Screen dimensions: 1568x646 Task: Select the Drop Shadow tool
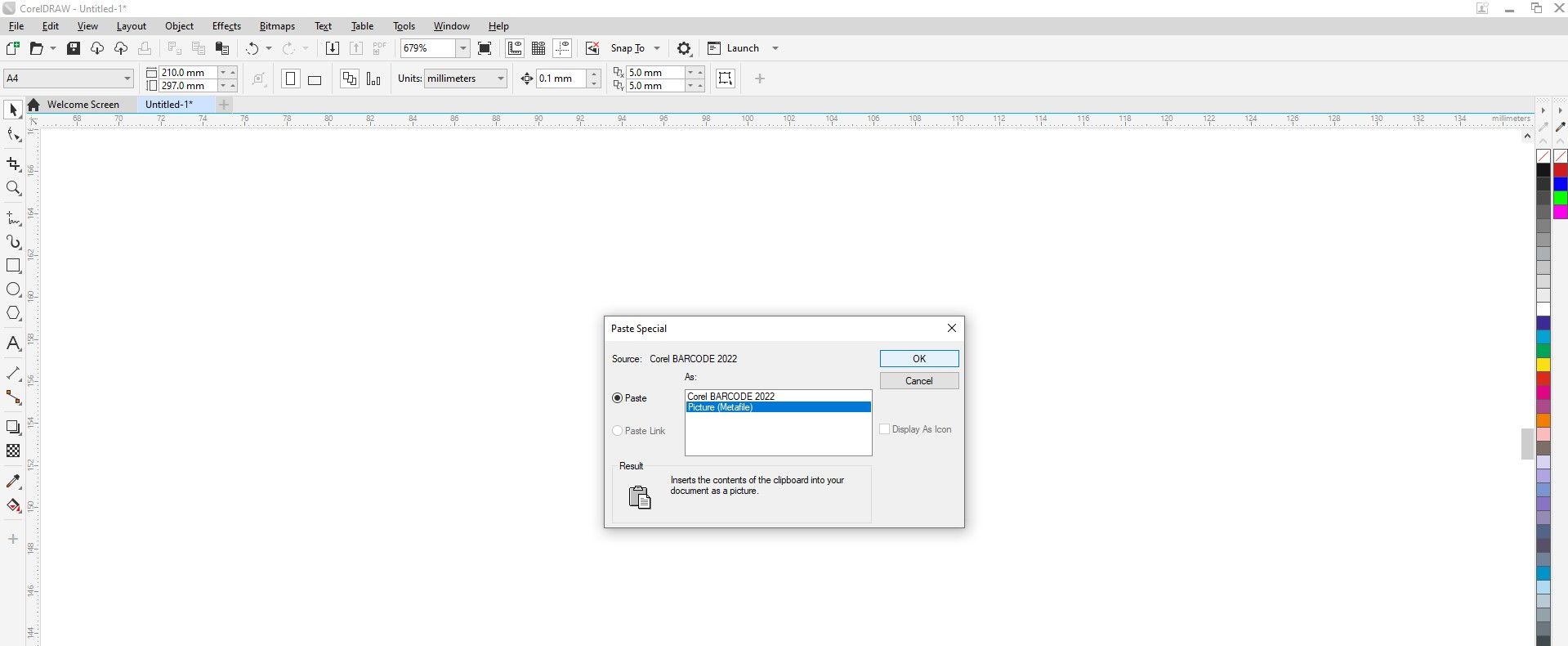coord(13,427)
